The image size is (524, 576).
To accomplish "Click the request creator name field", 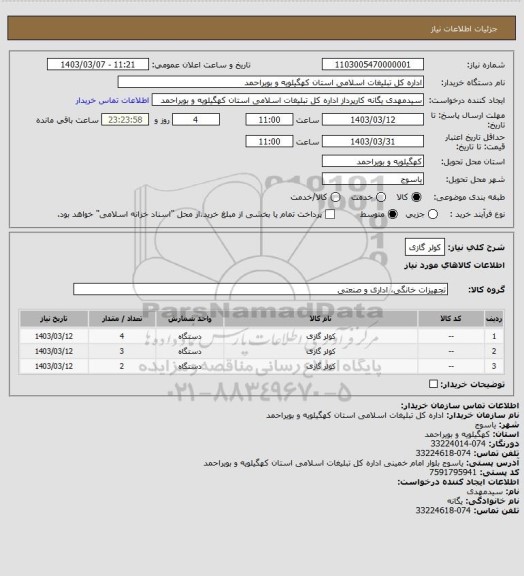I will (x=288, y=100).
